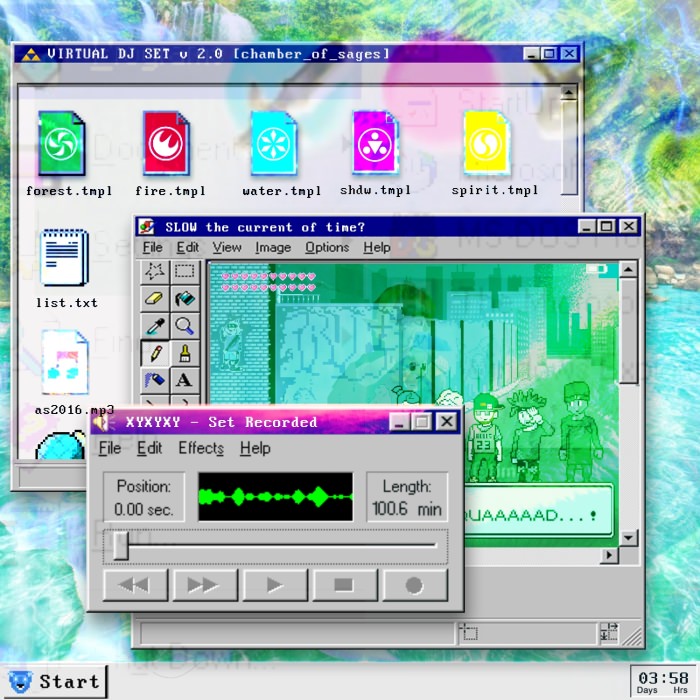
Task: Select the Fill bucket tool
Action: (x=184, y=299)
